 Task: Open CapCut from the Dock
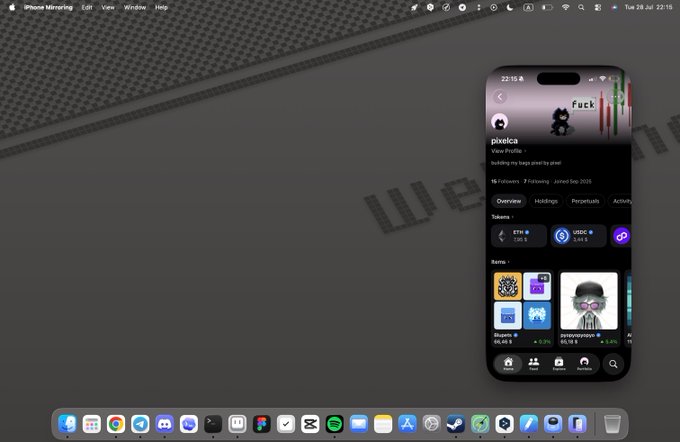click(310, 424)
